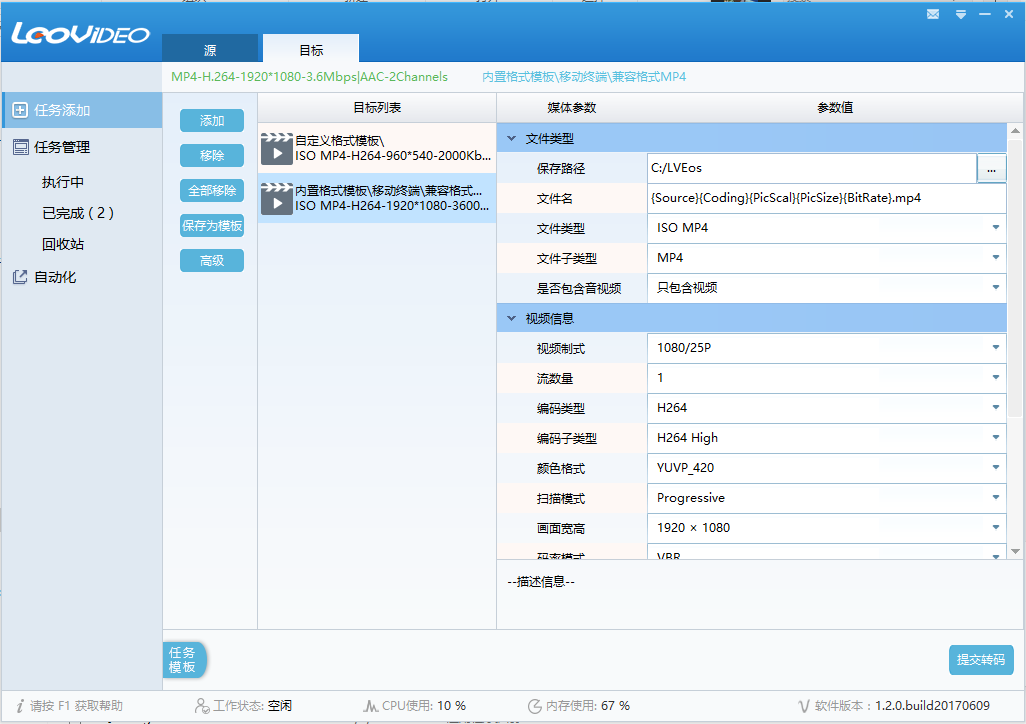Open 已完成 (2) task list
Image resolution: width=1026 pixels, height=724 pixels.
78,213
